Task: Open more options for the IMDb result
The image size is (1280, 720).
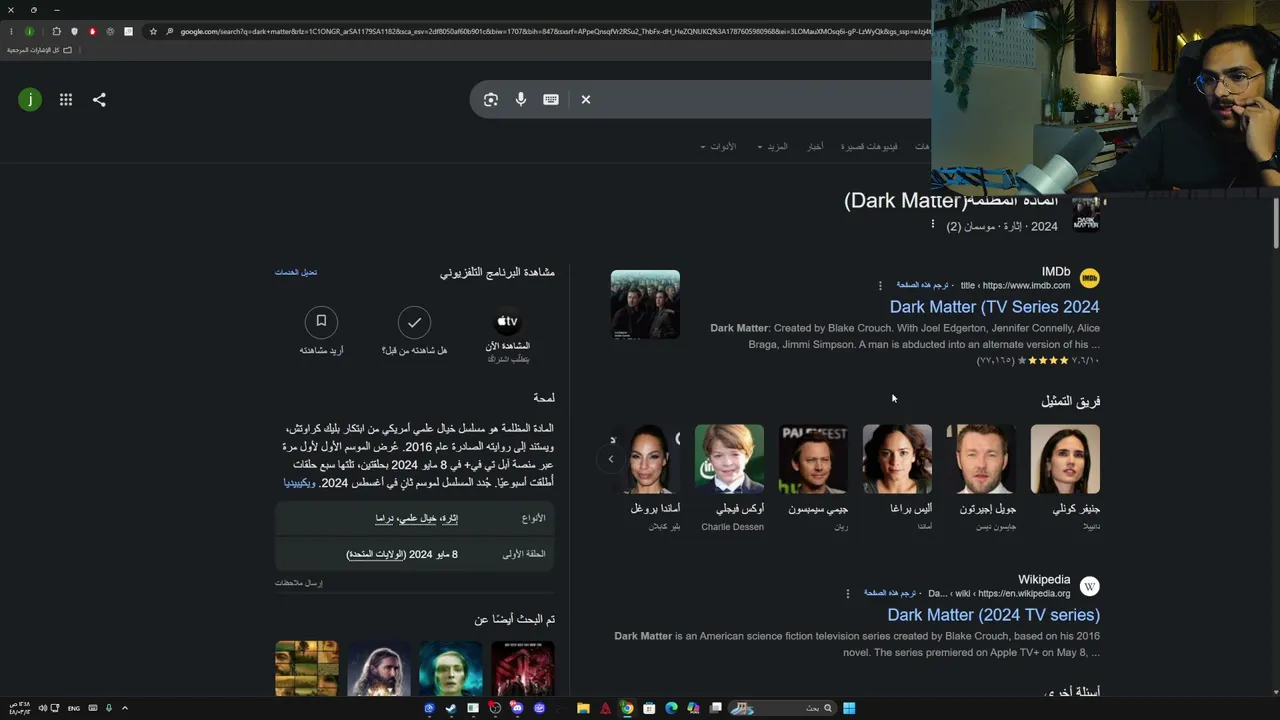Action: click(880, 286)
